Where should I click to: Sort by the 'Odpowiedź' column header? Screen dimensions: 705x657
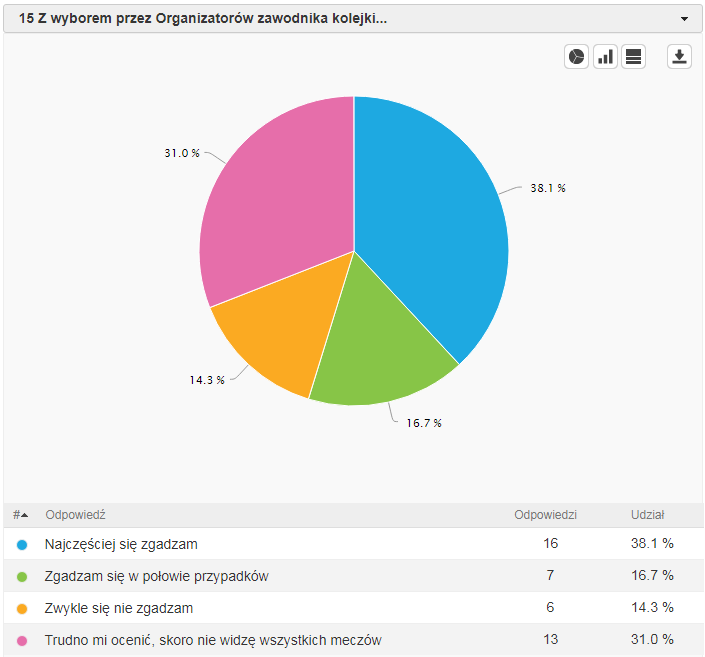coord(75,515)
